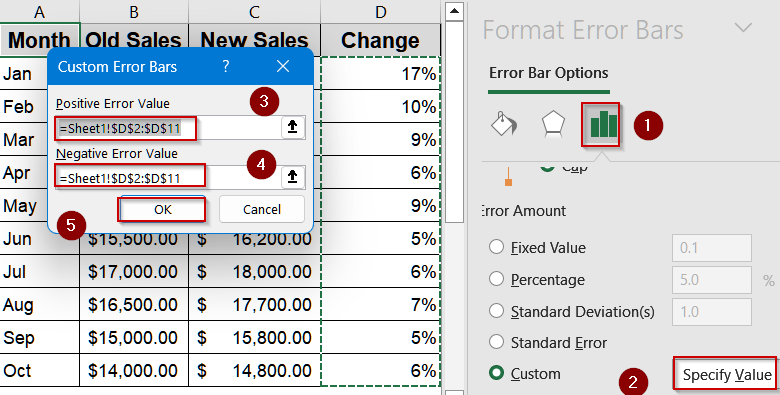The height and width of the screenshot is (395, 780).
Task: Click the $14,000.00 Old Sales cell
Action: [134, 370]
